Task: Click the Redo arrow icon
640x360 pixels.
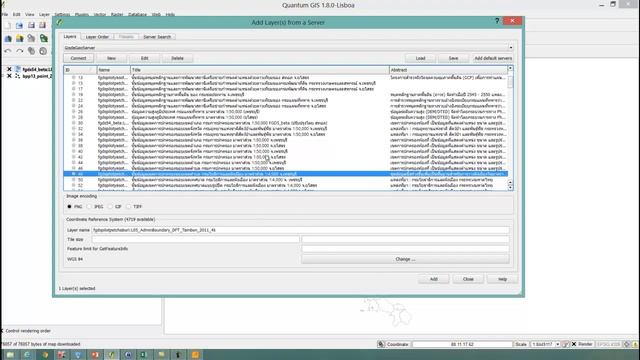Action: click(x=19, y=51)
